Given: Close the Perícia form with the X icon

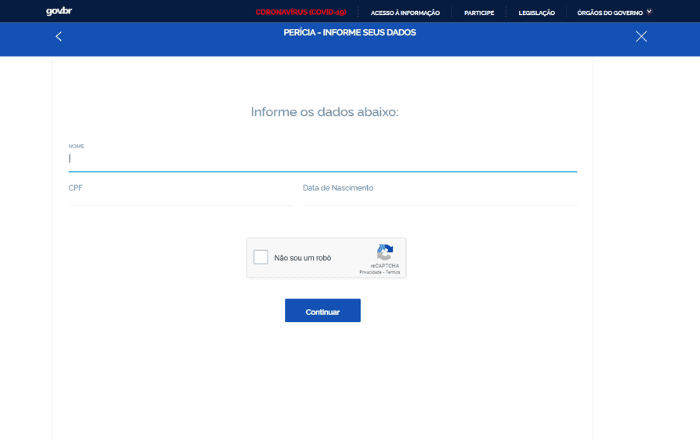Looking at the screenshot, I should pos(641,37).
